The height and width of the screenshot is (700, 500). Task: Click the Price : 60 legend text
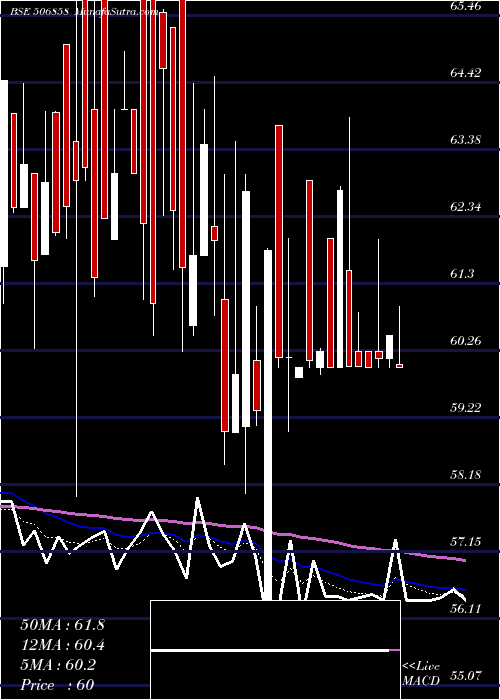tap(57, 685)
